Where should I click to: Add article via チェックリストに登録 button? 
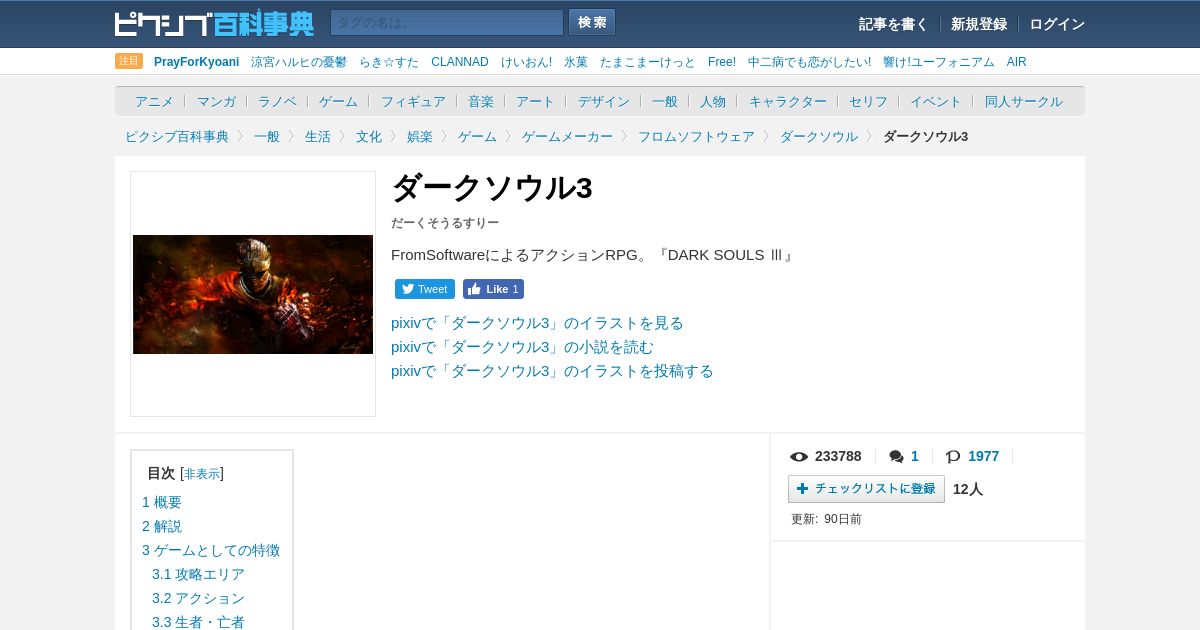[866, 489]
